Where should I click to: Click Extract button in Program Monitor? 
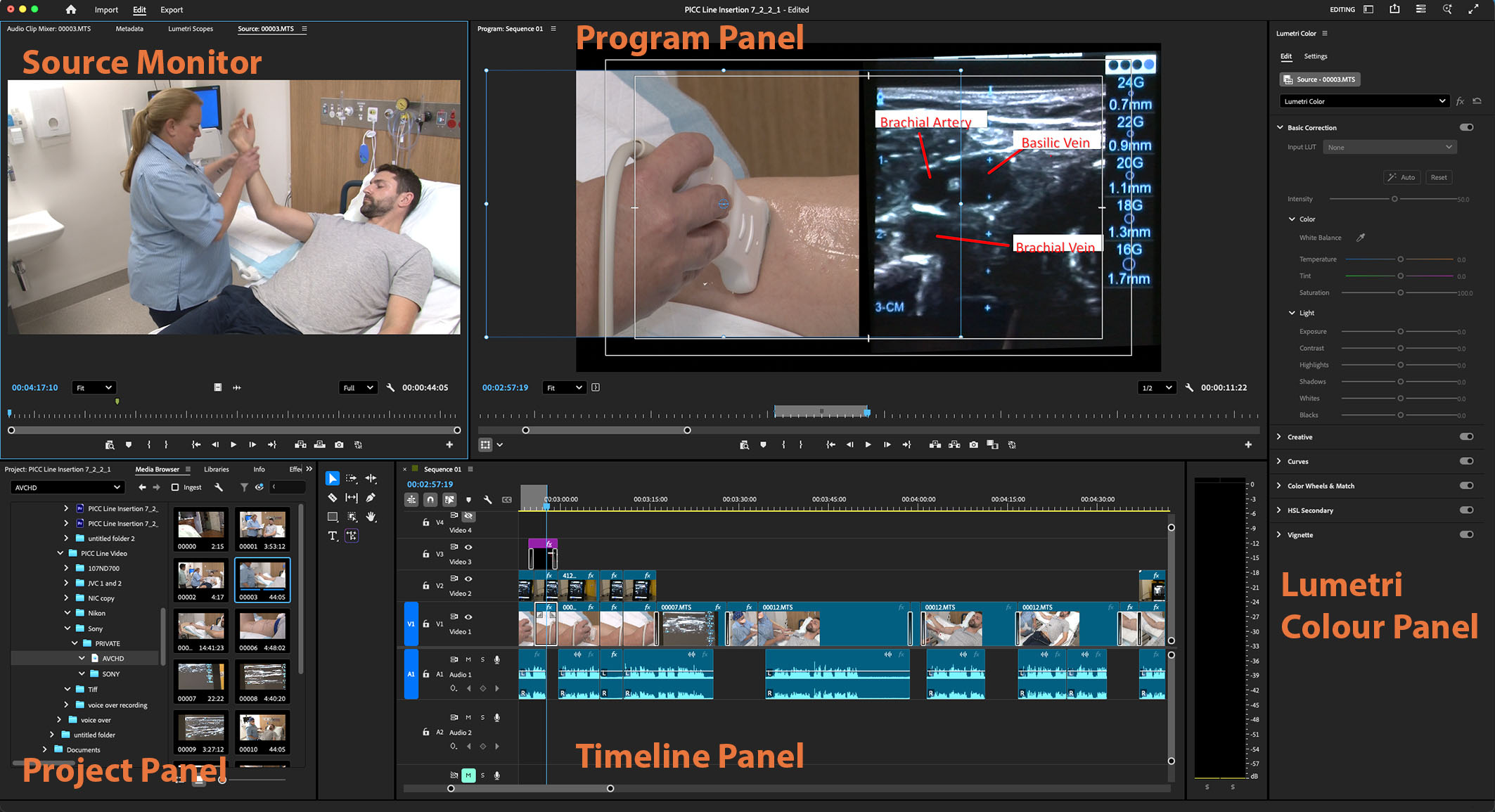954,445
